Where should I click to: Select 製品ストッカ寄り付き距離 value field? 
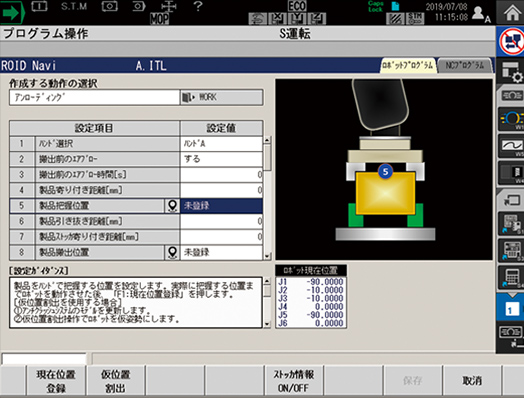point(221,237)
